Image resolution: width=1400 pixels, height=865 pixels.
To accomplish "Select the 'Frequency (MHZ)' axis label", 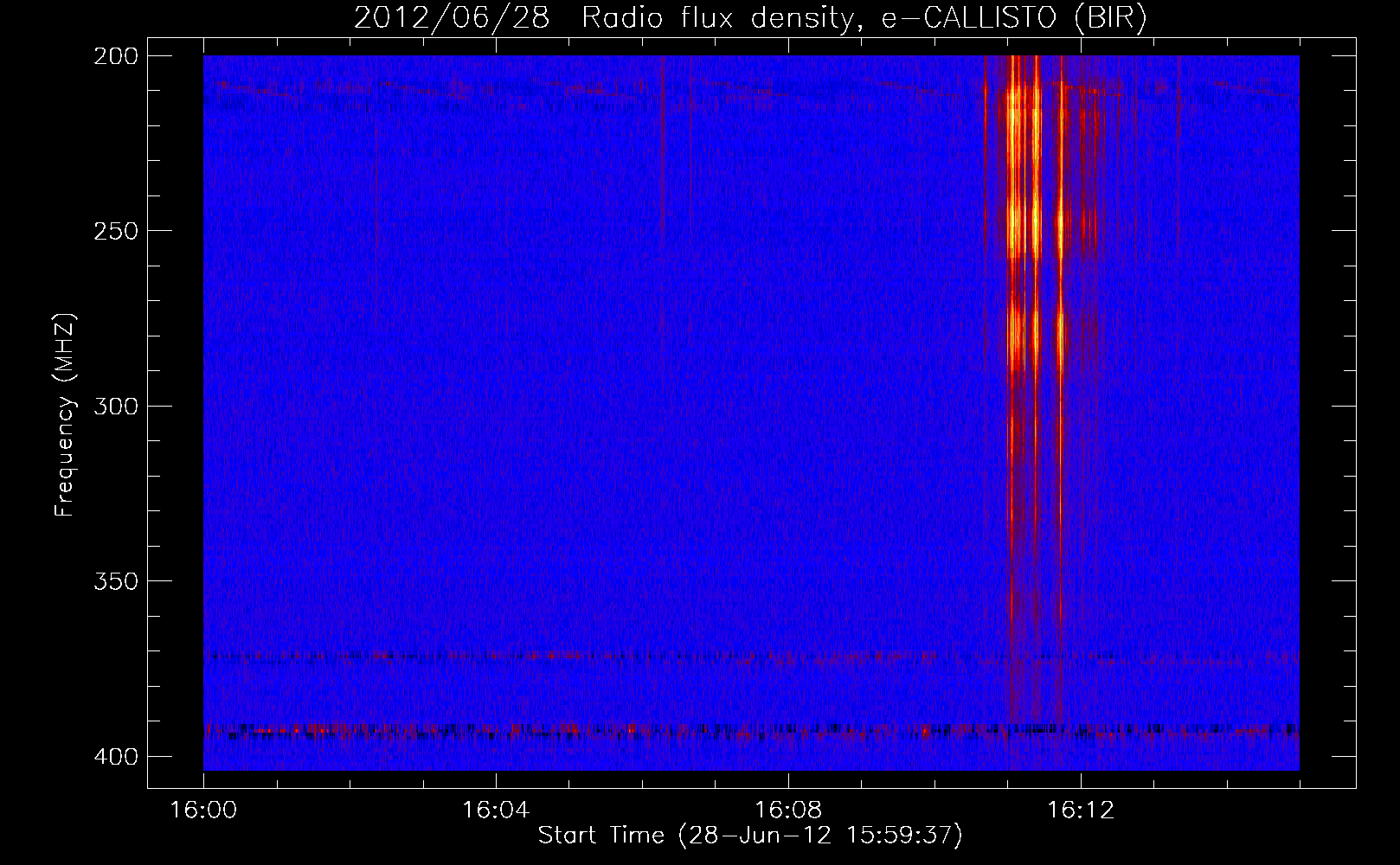I will [66, 414].
